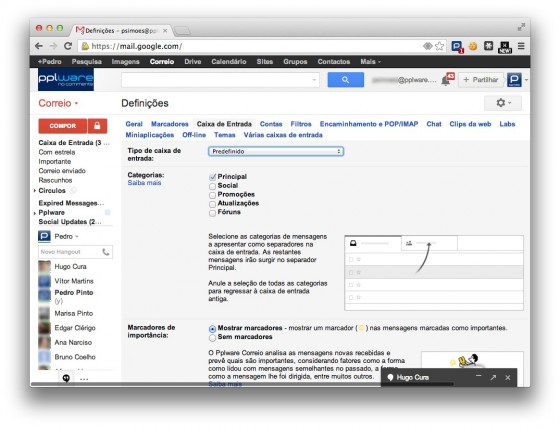Select Mostrar marcadores radio button

[212, 329]
